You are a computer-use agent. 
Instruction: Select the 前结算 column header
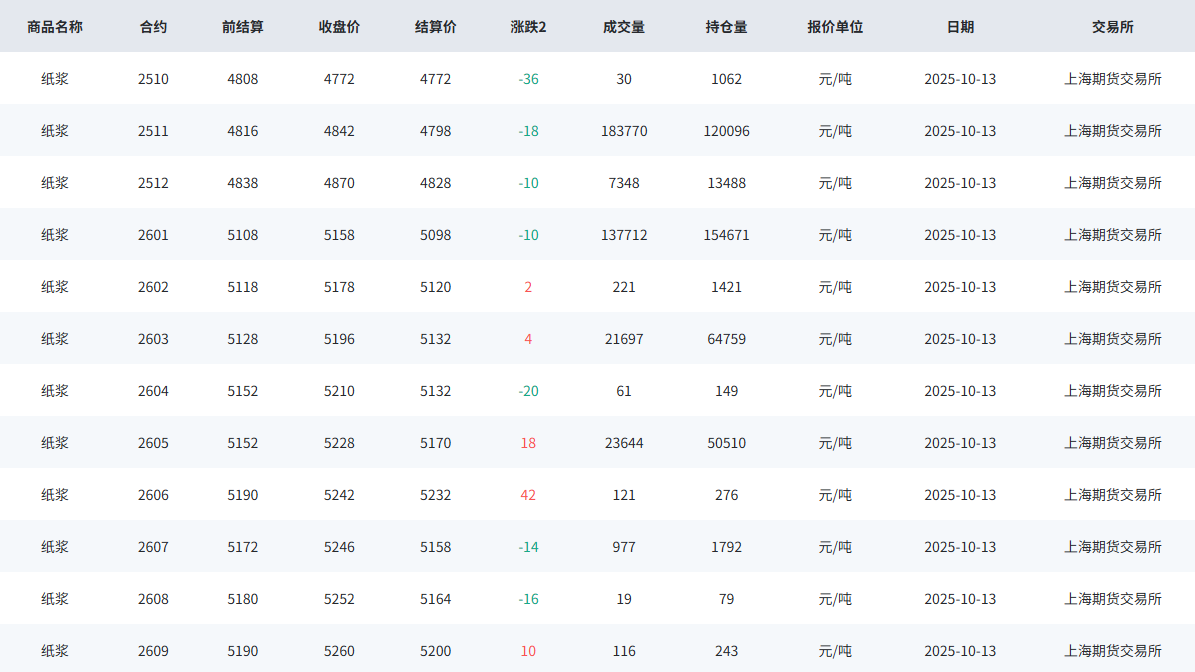pos(243,27)
